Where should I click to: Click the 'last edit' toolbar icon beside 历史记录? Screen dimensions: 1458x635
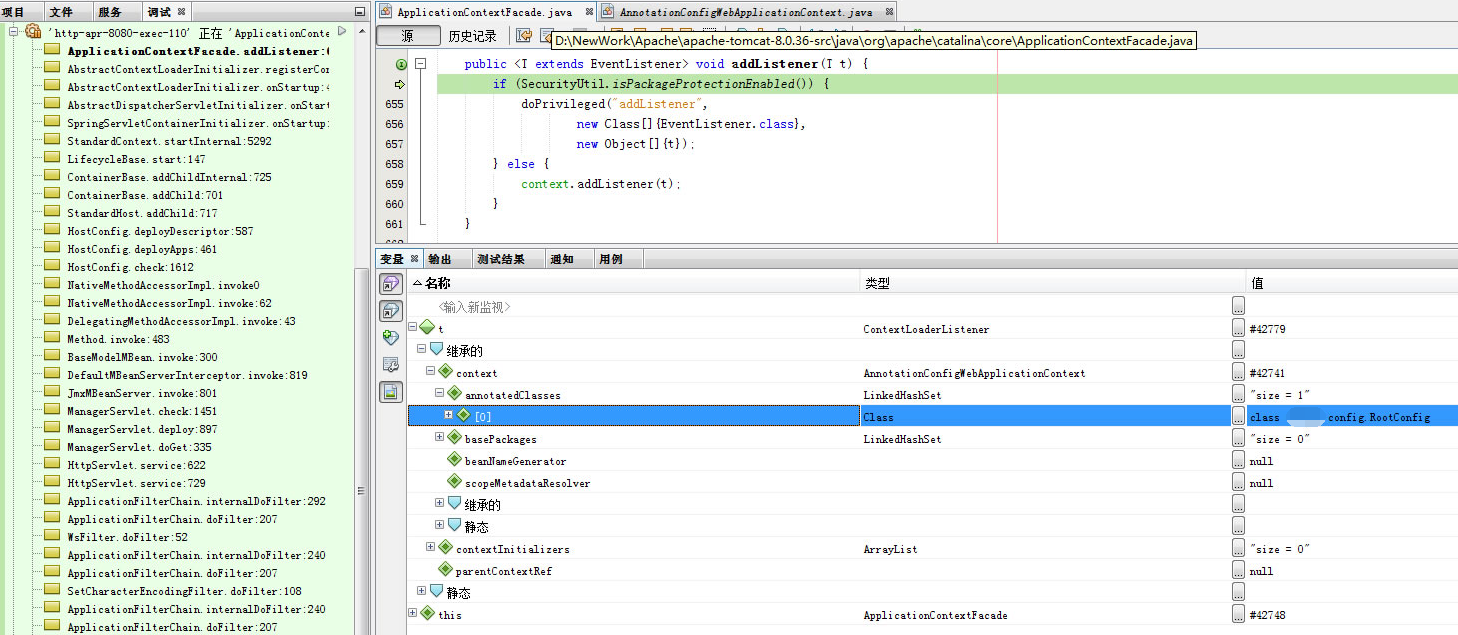coord(523,36)
